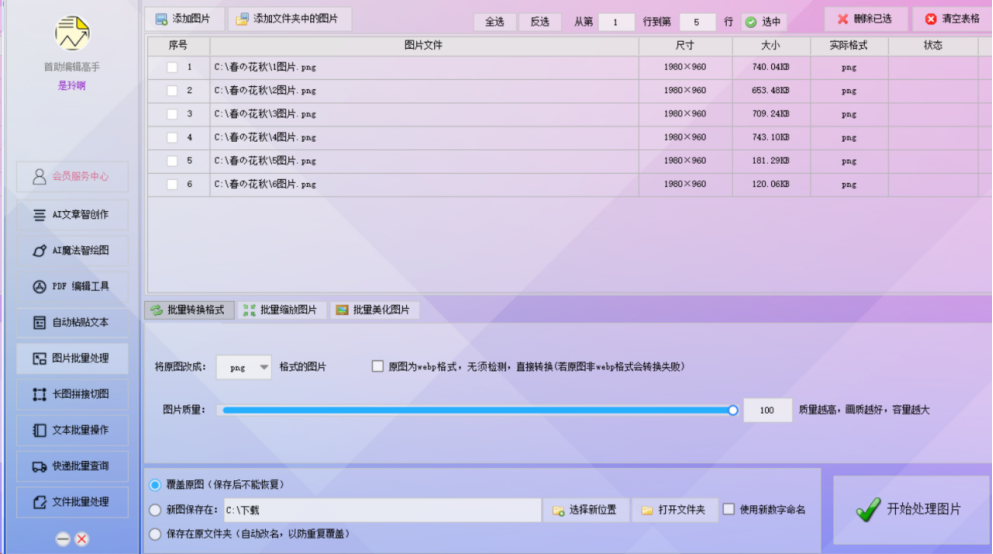
Task: Click the gray minimize circle icon in the sidebar
Action: pyautogui.click(x=63, y=539)
